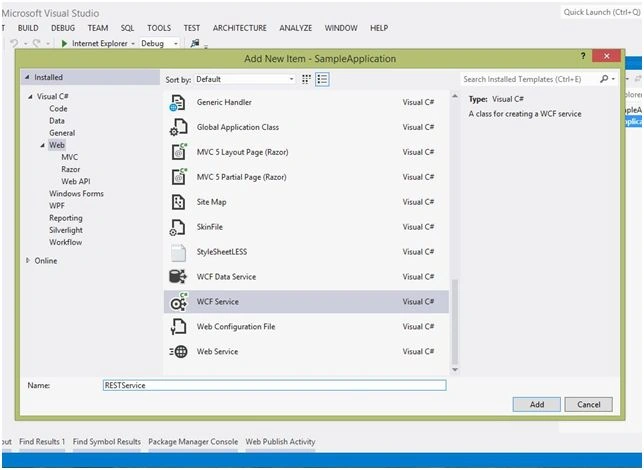644x470 pixels.
Task: Select the Web Service globe icon
Action: coord(178,351)
